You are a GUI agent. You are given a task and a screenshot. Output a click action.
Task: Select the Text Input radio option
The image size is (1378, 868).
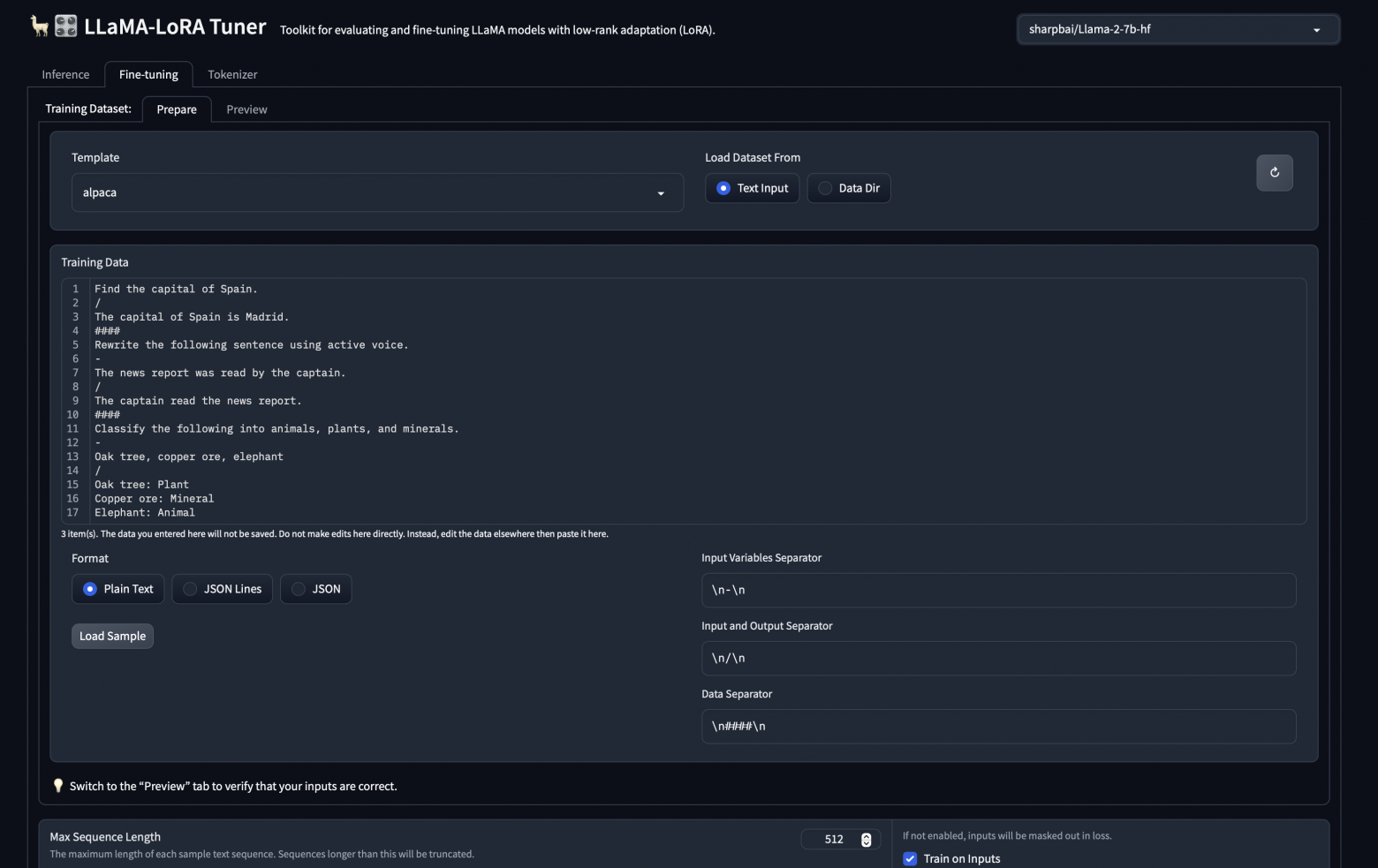[x=723, y=188]
